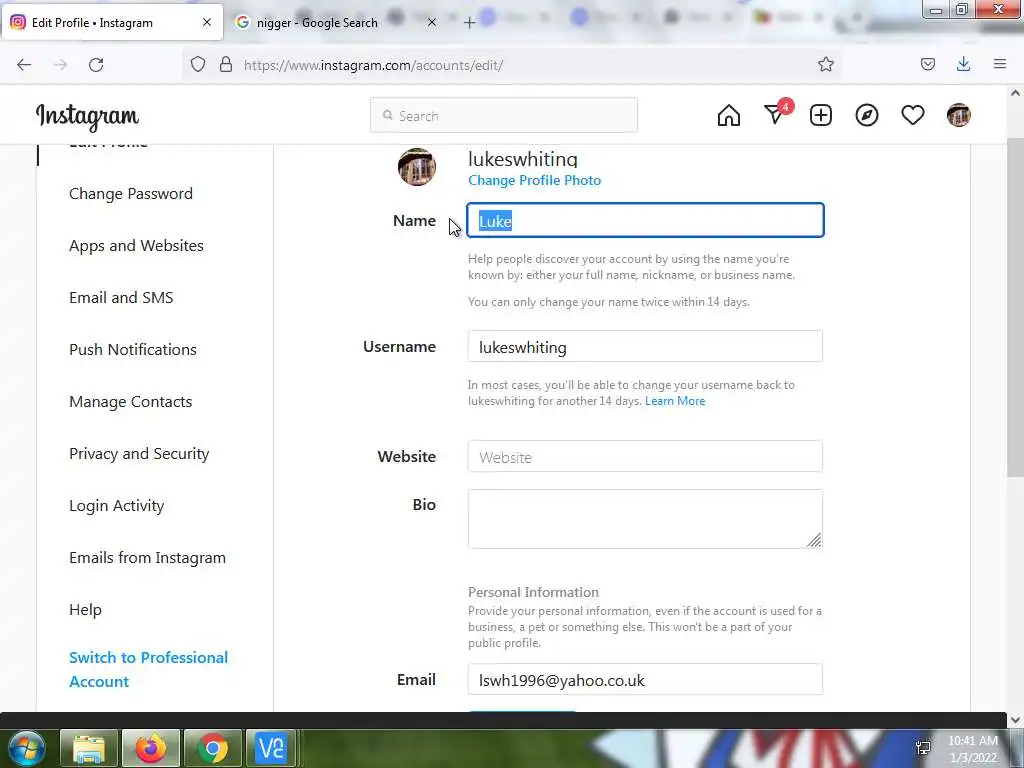Open Firefox downloads panel
The height and width of the screenshot is (768, 1024).
click(963, 63)
